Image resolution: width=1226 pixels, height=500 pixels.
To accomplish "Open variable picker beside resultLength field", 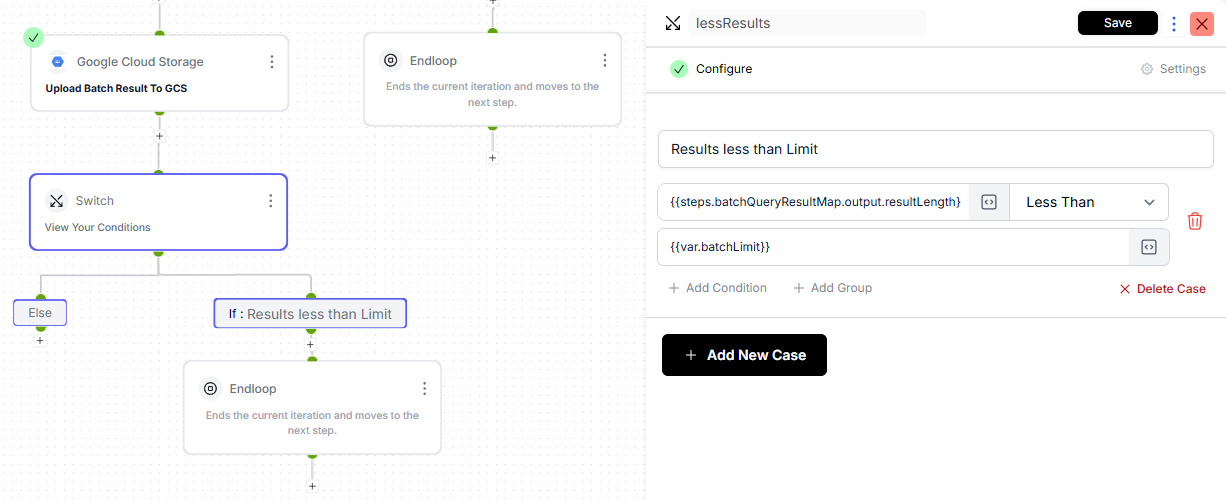I will [989, 202].
